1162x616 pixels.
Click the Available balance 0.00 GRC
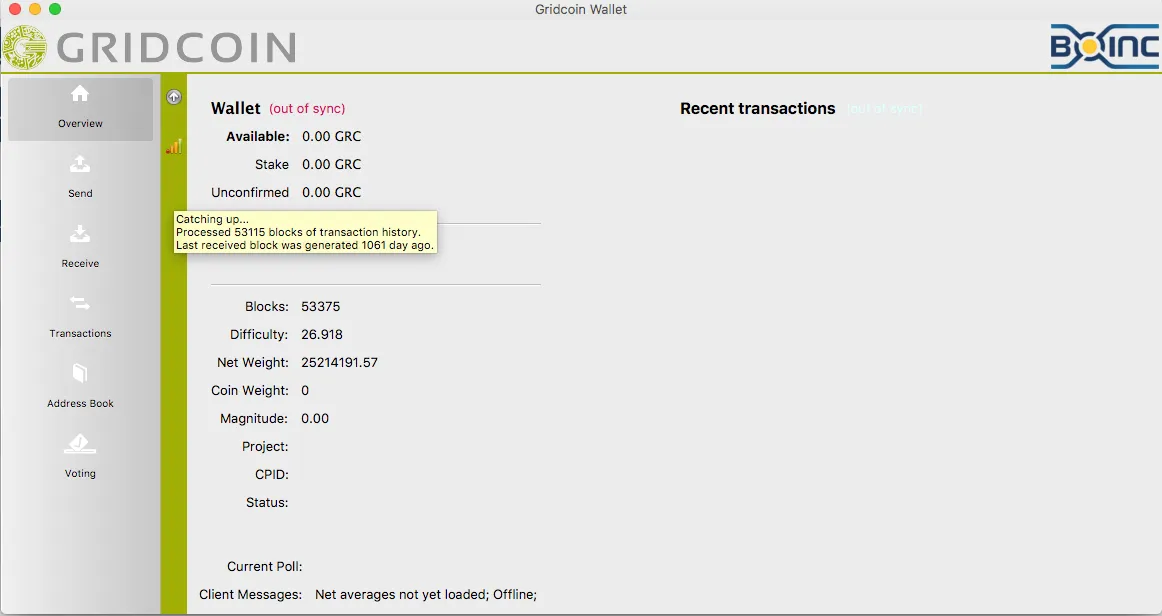point(331,136)
